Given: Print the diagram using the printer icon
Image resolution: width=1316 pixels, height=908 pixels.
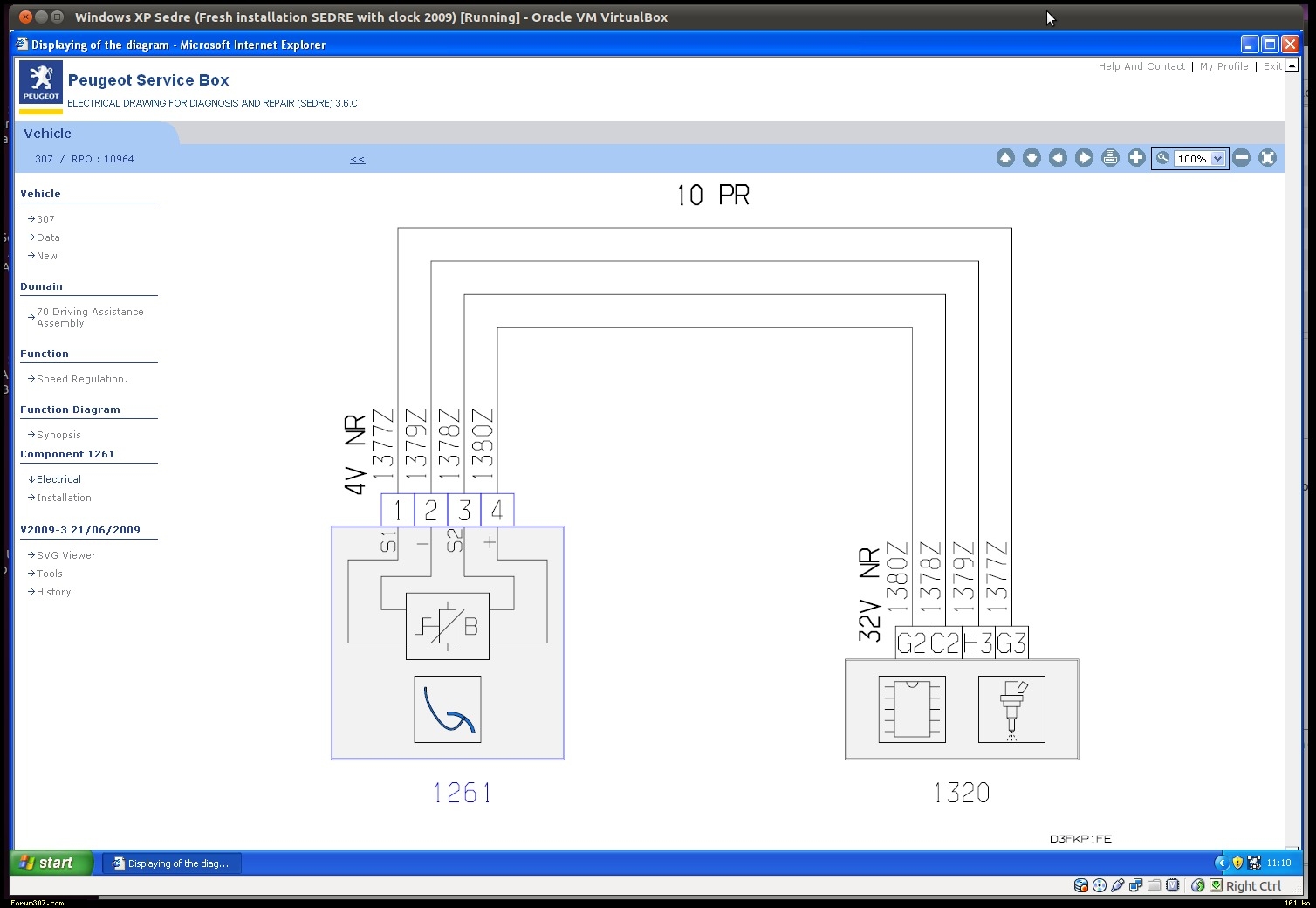Looking at the screenshot, I should (1110, 158).
